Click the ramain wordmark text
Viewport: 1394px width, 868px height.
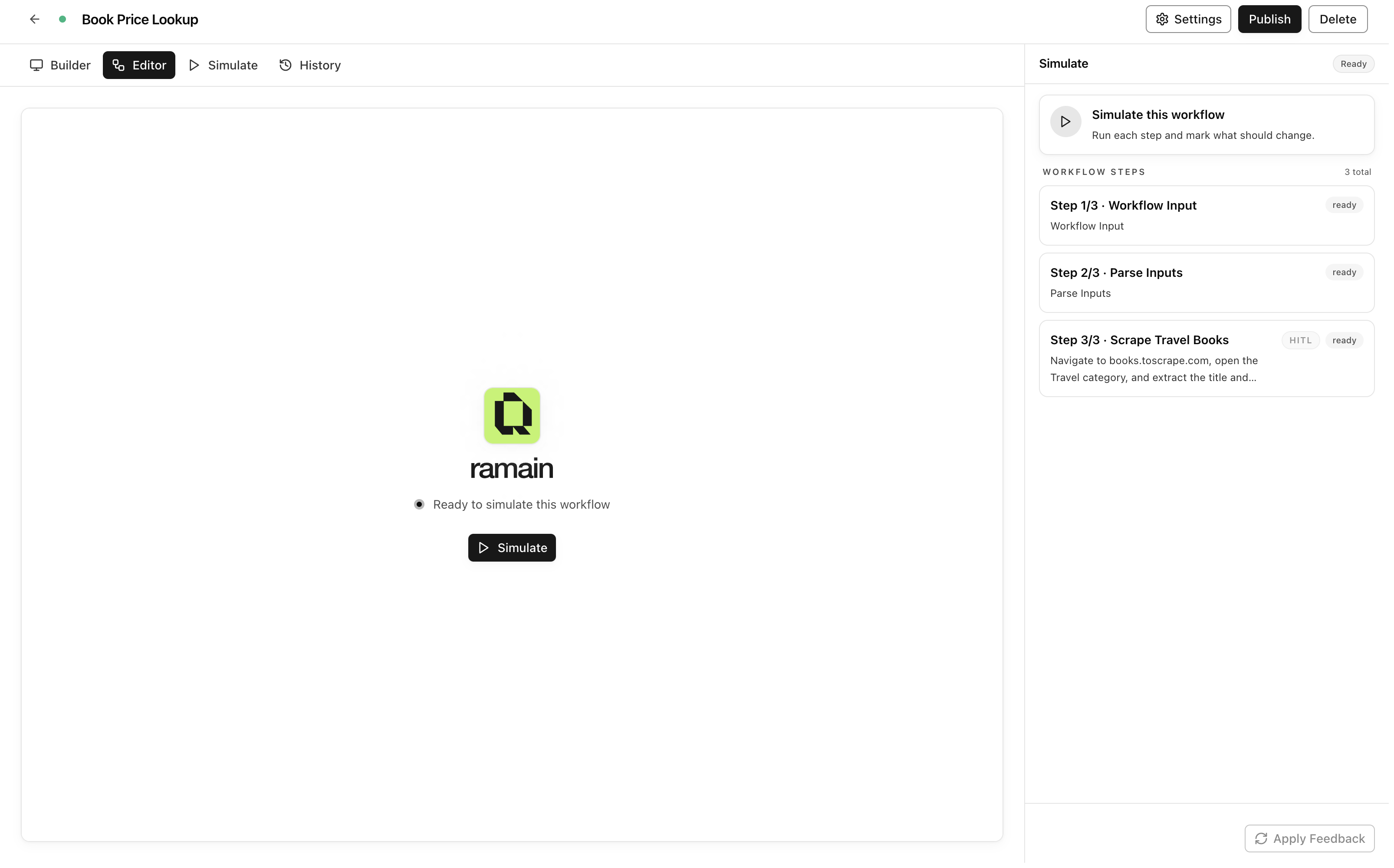(514, 470)
